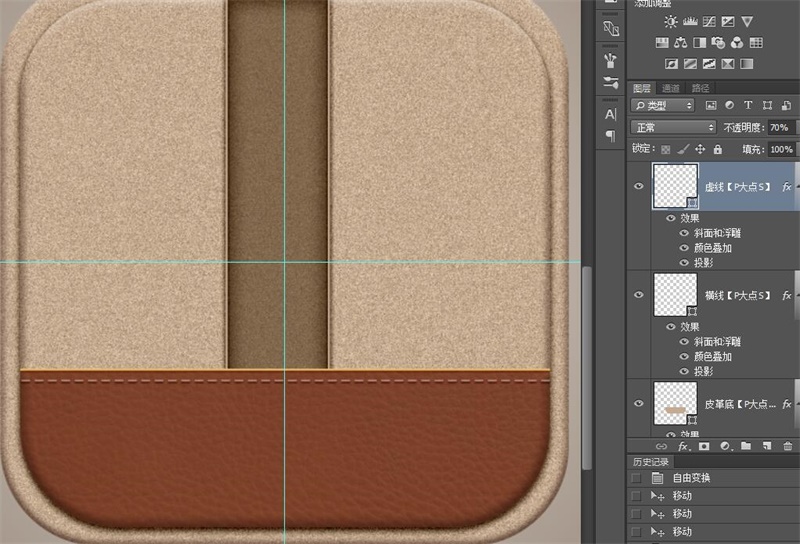Click Link Layers at Layers panel bottom
The image size is (800, 544).
(661, 446)
